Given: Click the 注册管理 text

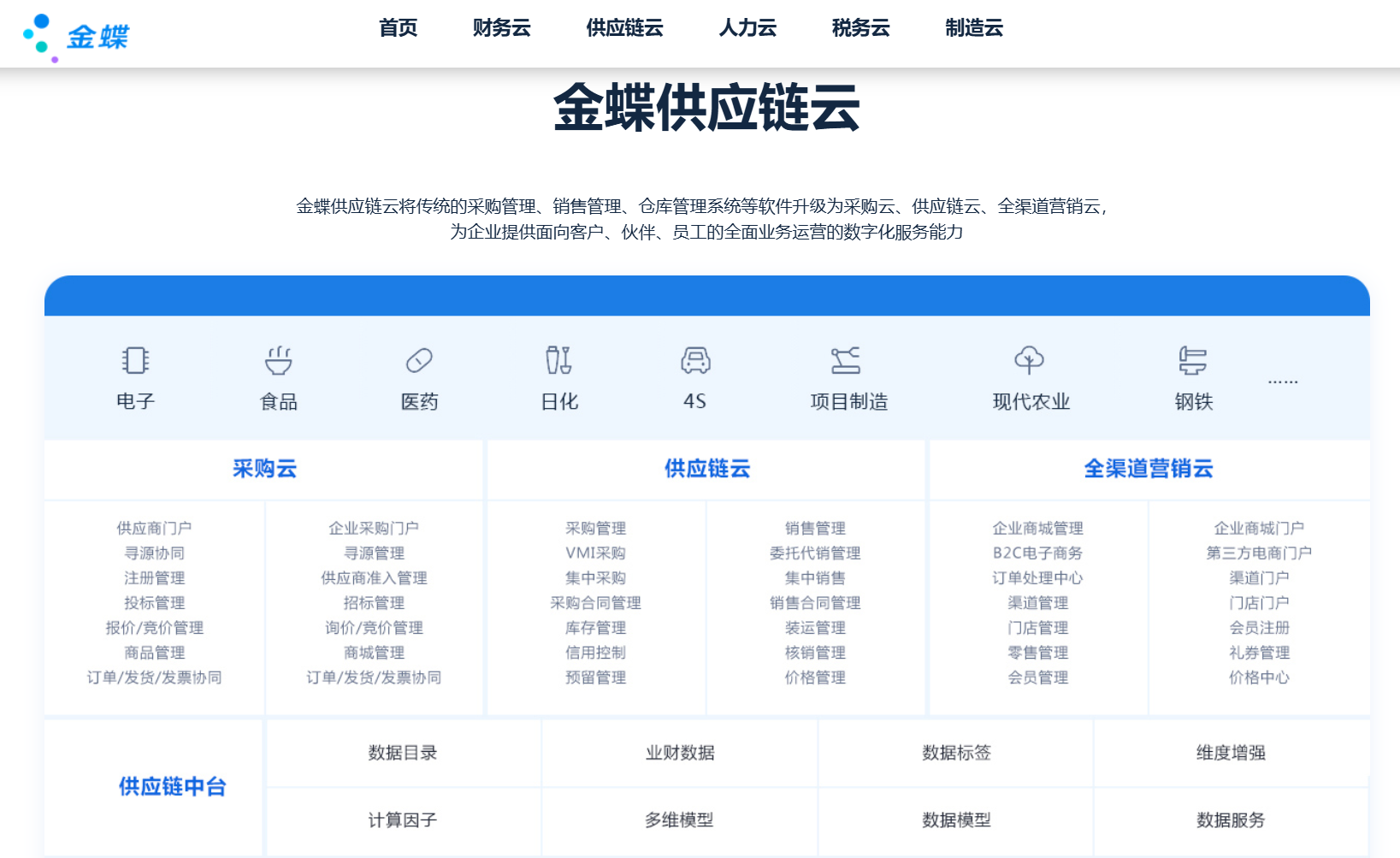Looking at the screenshot, I should pos(155,578).
